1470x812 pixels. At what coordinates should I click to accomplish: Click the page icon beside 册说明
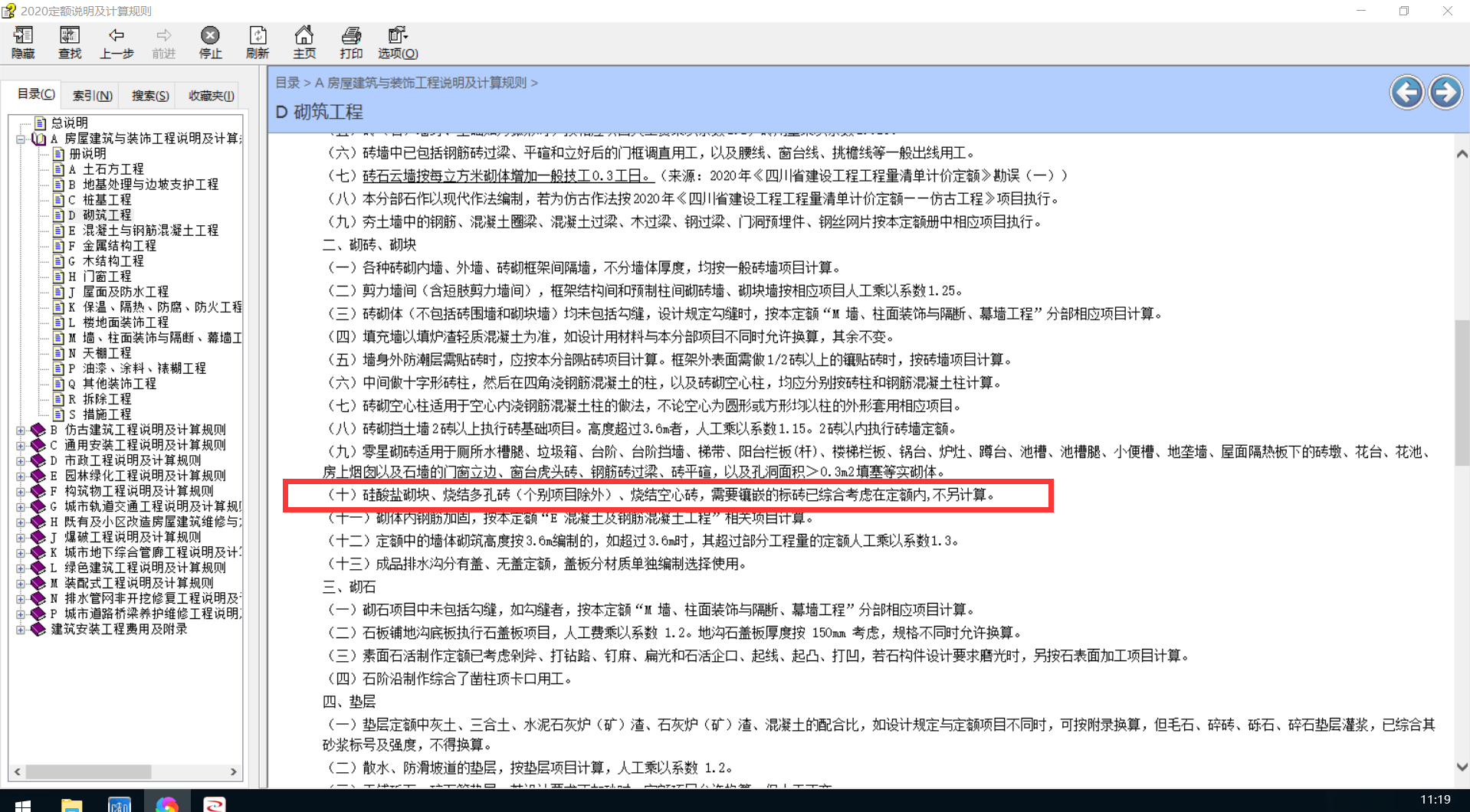click(x=58, y=153)
